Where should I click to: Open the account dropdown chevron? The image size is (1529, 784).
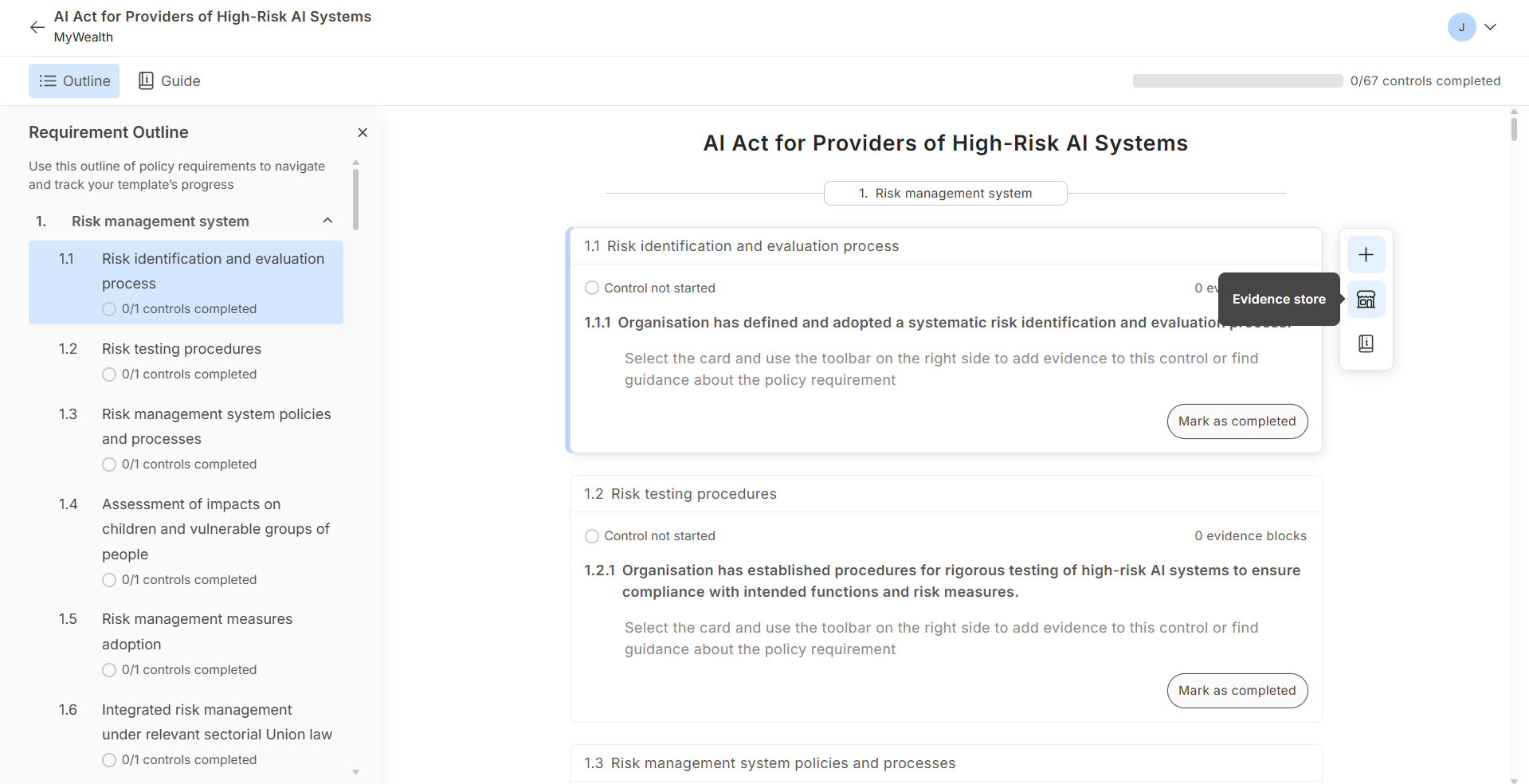tap(1490, 27)
